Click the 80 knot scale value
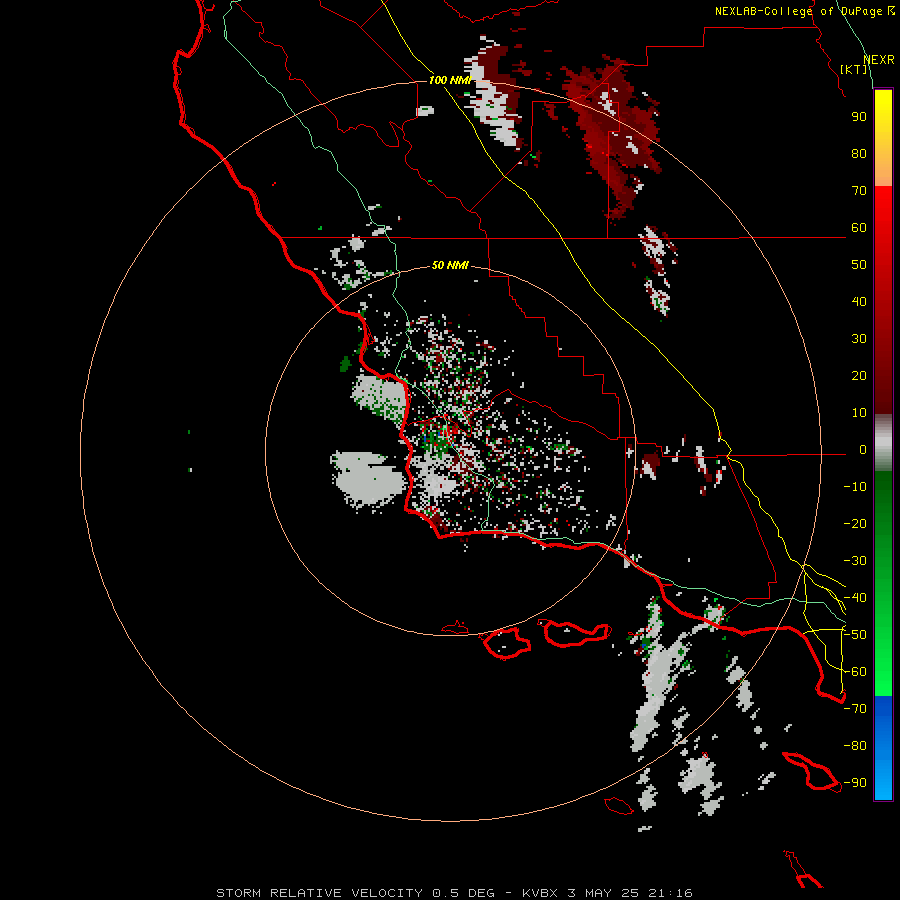Viewport: 900px width, 900px height. pyautogui.click(x=859, y=154)
